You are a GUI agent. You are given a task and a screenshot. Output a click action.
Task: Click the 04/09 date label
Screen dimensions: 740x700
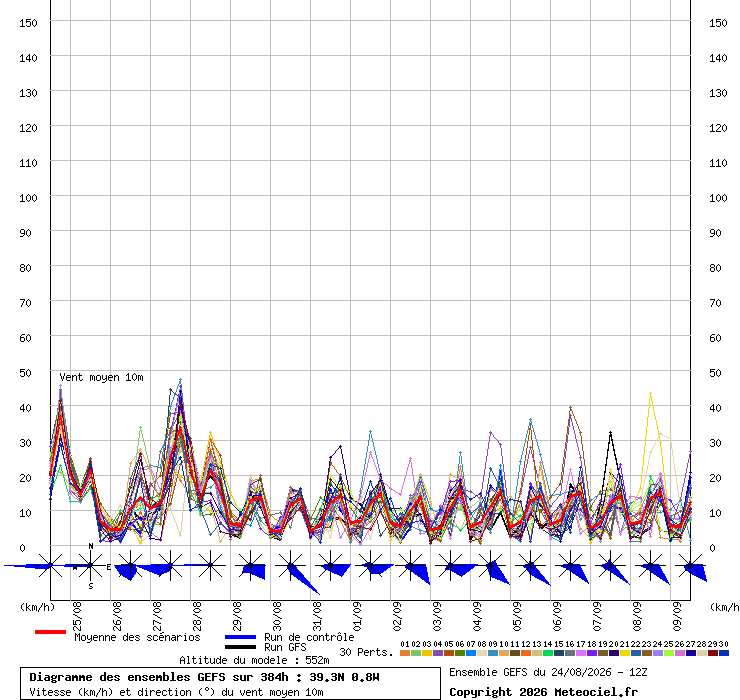click(x=477, y=616)
